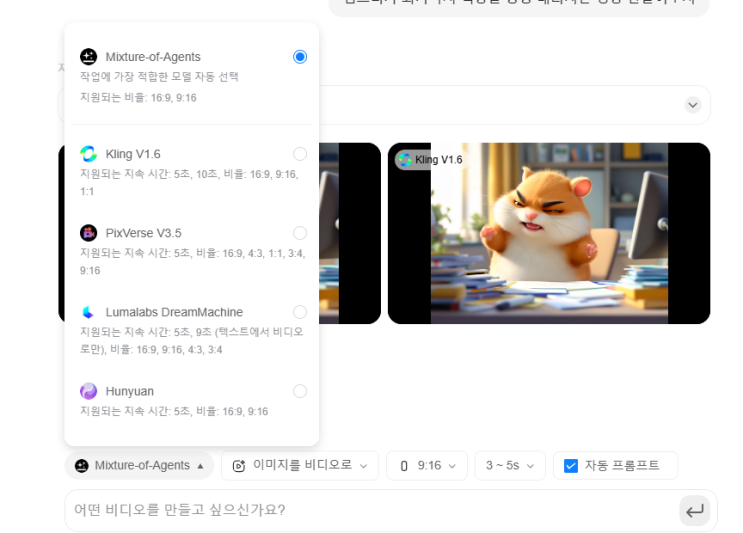Click the portrait ratio icon beside 9:16
The height and width of the screenshot is (533, 743).
click(x=404, y=466)
